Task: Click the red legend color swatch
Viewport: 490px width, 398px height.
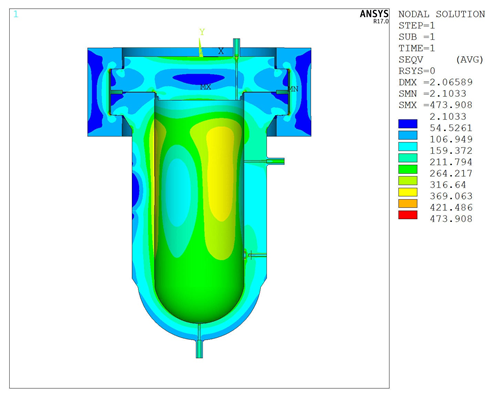Action: point(407,215)
